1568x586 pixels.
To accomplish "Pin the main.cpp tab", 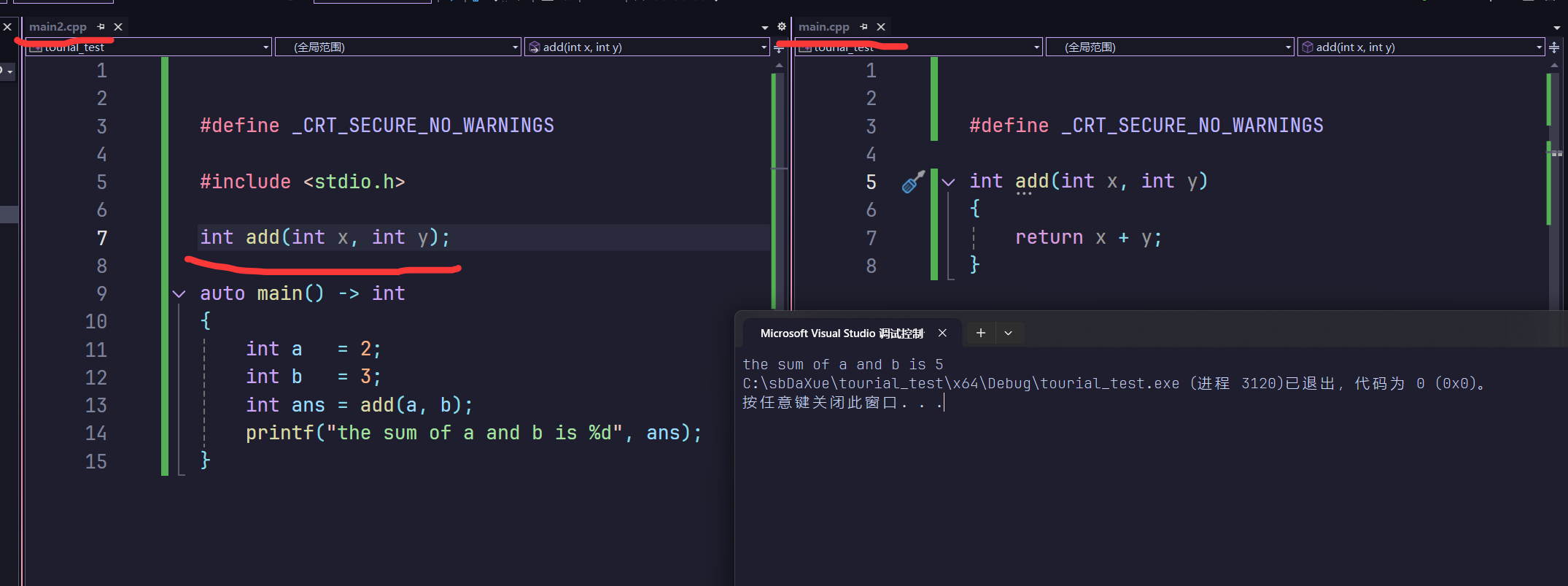I will coord(863,27).
